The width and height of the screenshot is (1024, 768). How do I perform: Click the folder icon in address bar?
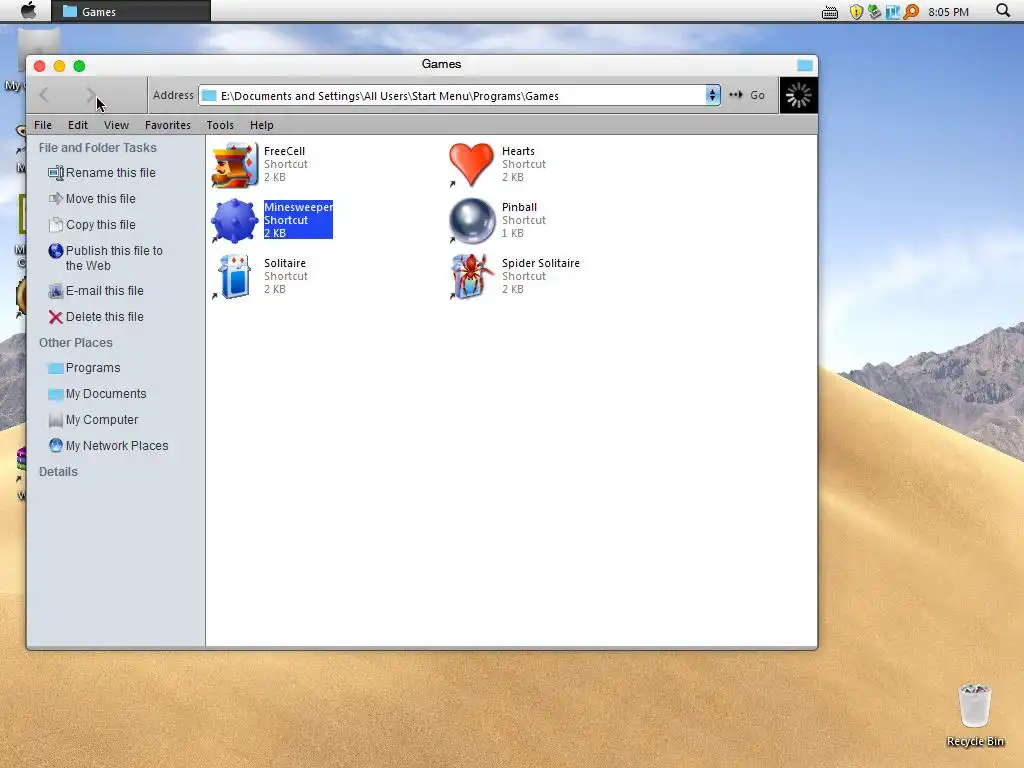(x=209, y=96)
